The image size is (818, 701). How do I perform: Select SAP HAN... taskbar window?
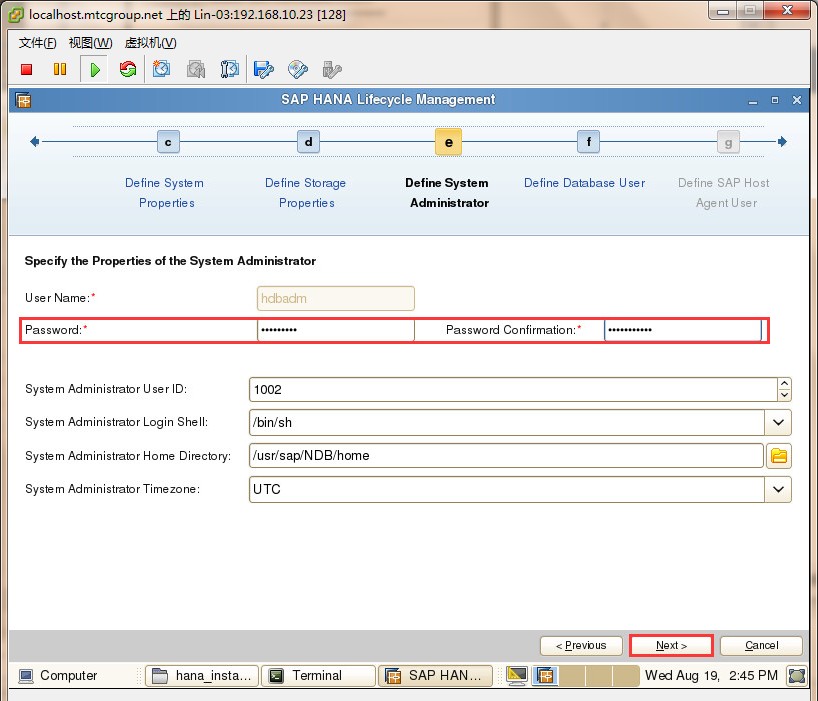click(435, 675)
